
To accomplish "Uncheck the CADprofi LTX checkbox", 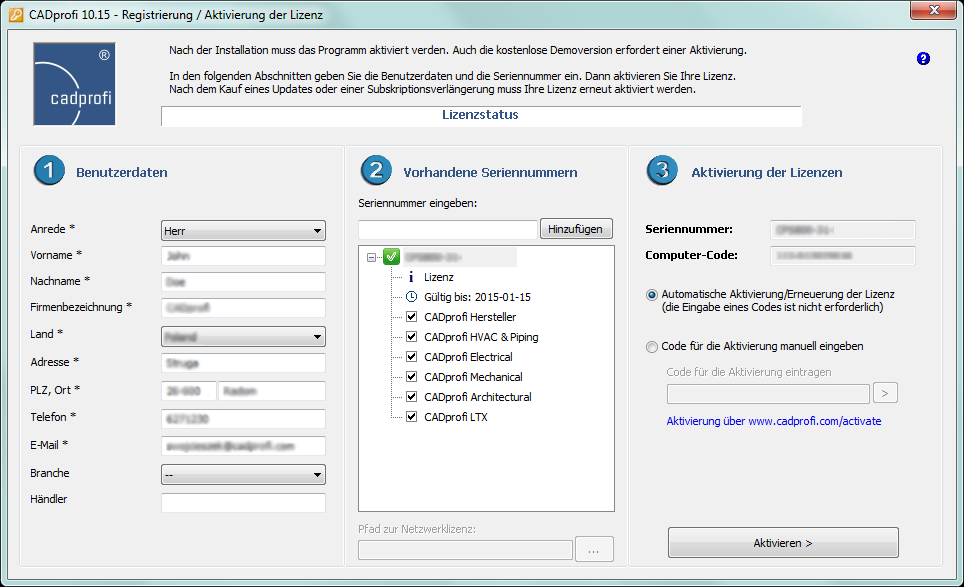I will (x=411, y=417).
